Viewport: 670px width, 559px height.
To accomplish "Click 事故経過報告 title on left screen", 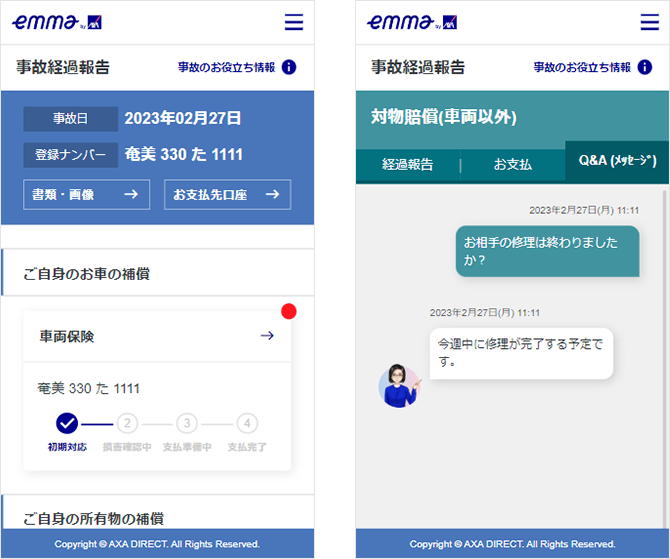I will pos(63,67).
